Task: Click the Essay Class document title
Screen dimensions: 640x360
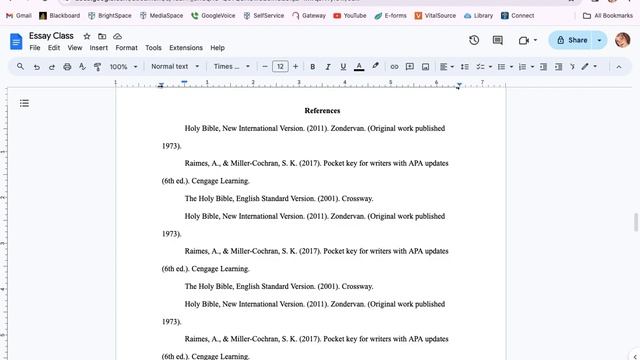Action: pos(51,36)
